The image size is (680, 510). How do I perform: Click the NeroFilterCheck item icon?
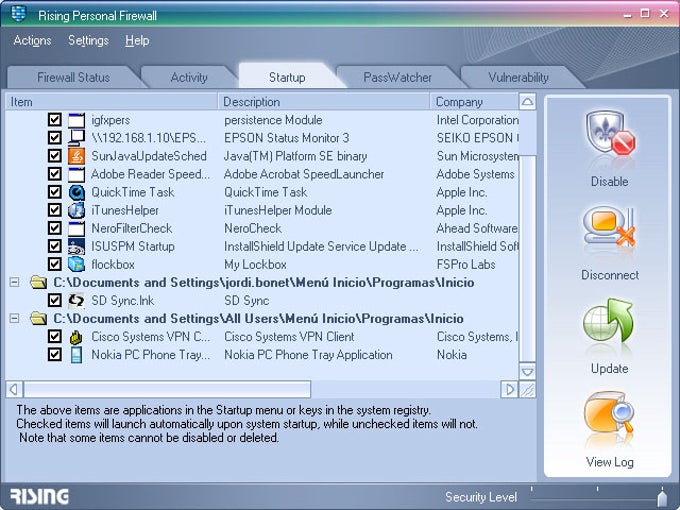(x=76, y=229)
